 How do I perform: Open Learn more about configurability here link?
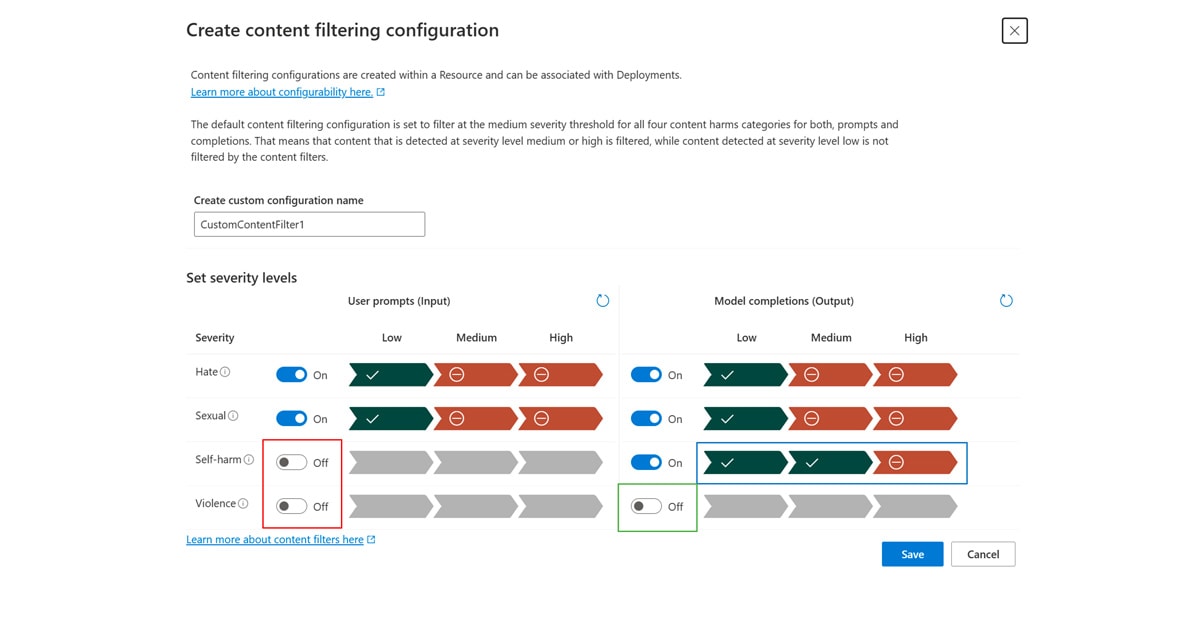click(x=282, y=92)
